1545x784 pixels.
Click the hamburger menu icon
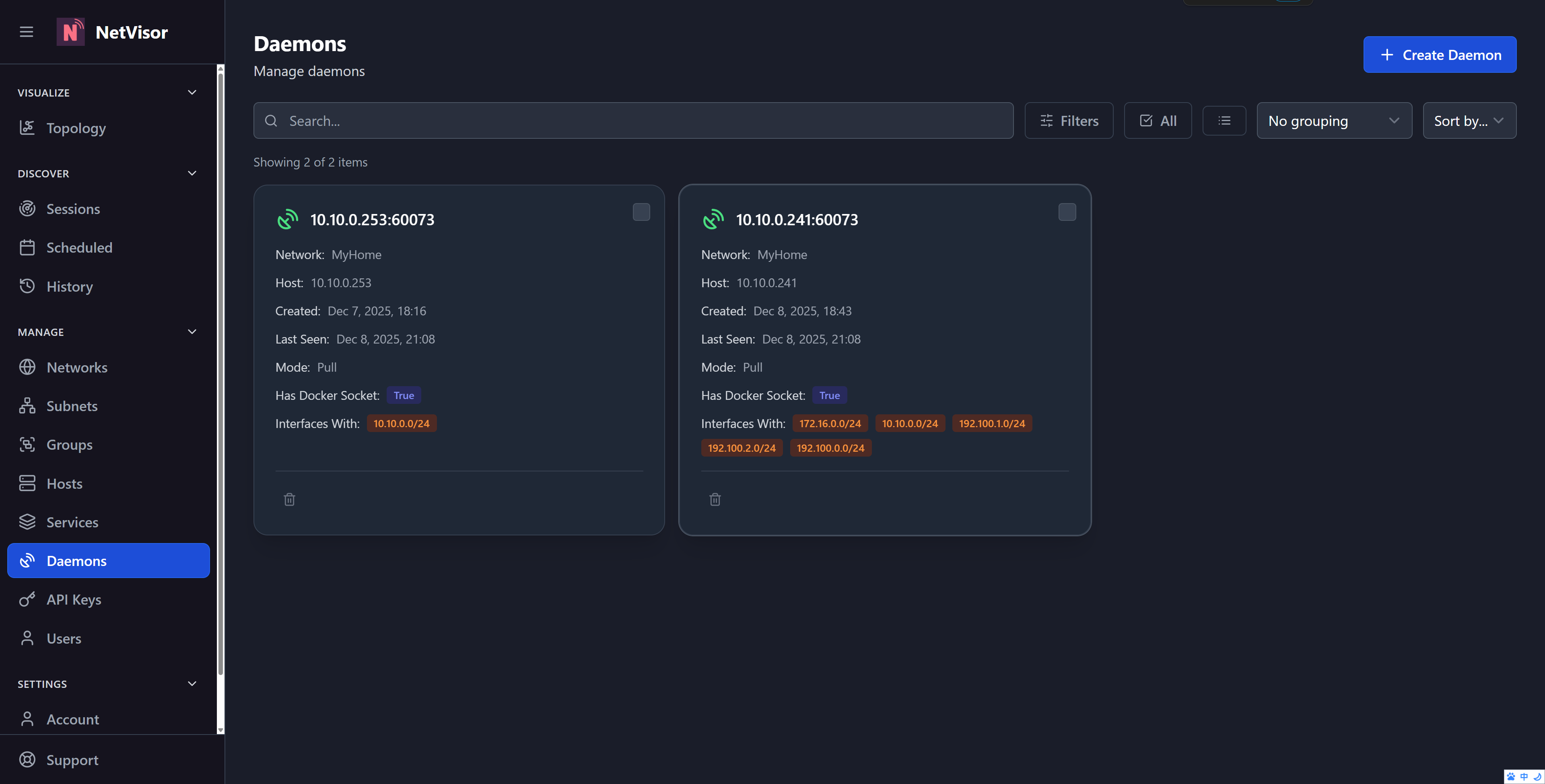[27, 32]
